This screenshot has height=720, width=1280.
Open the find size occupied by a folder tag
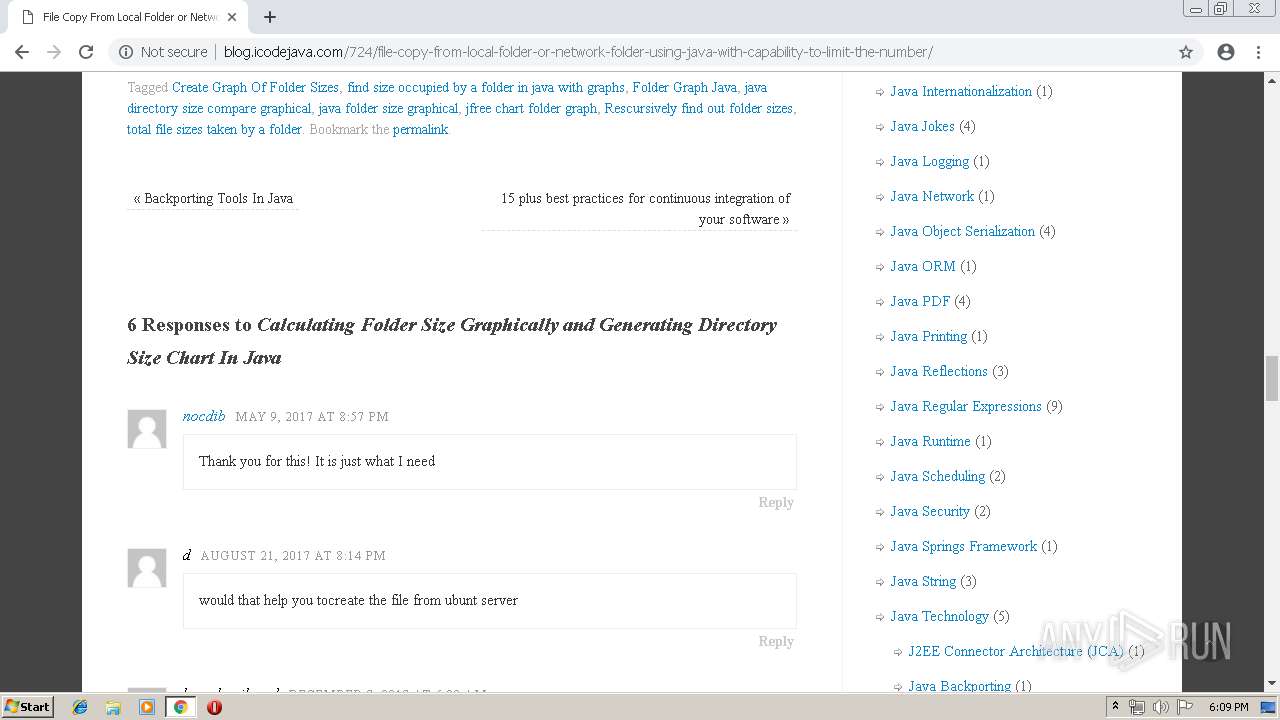tap(486, 88)
